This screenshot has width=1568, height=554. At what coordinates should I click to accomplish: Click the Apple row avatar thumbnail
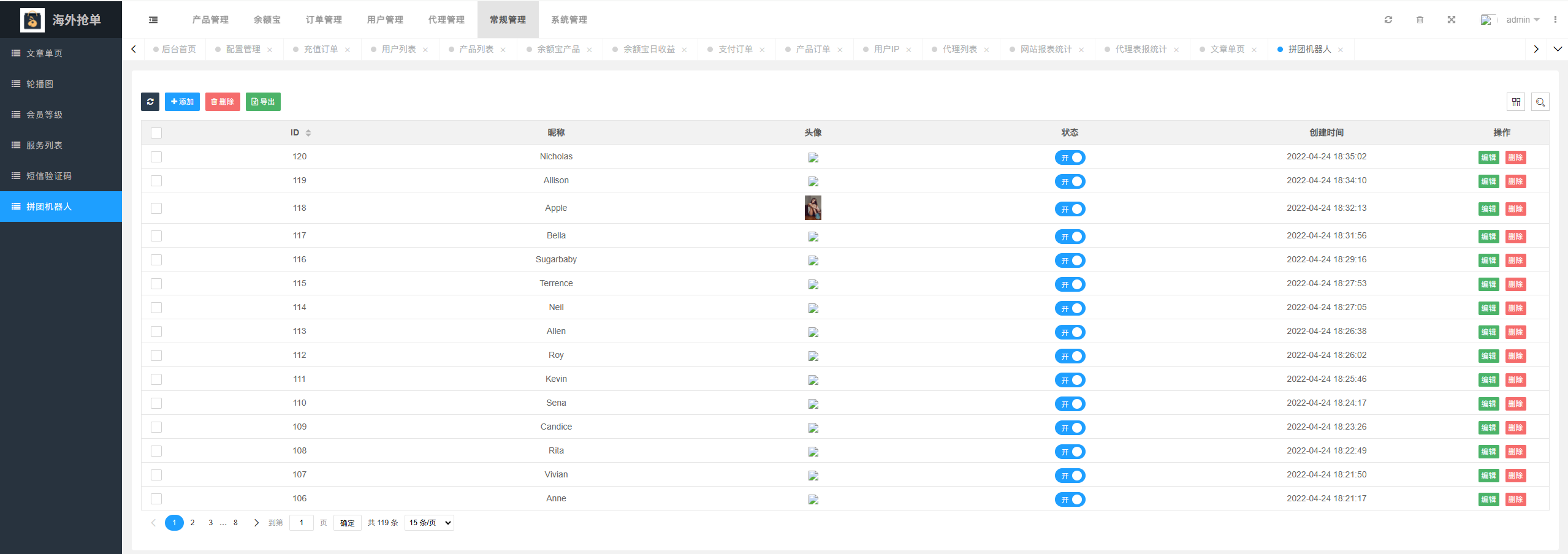point(813,208)
